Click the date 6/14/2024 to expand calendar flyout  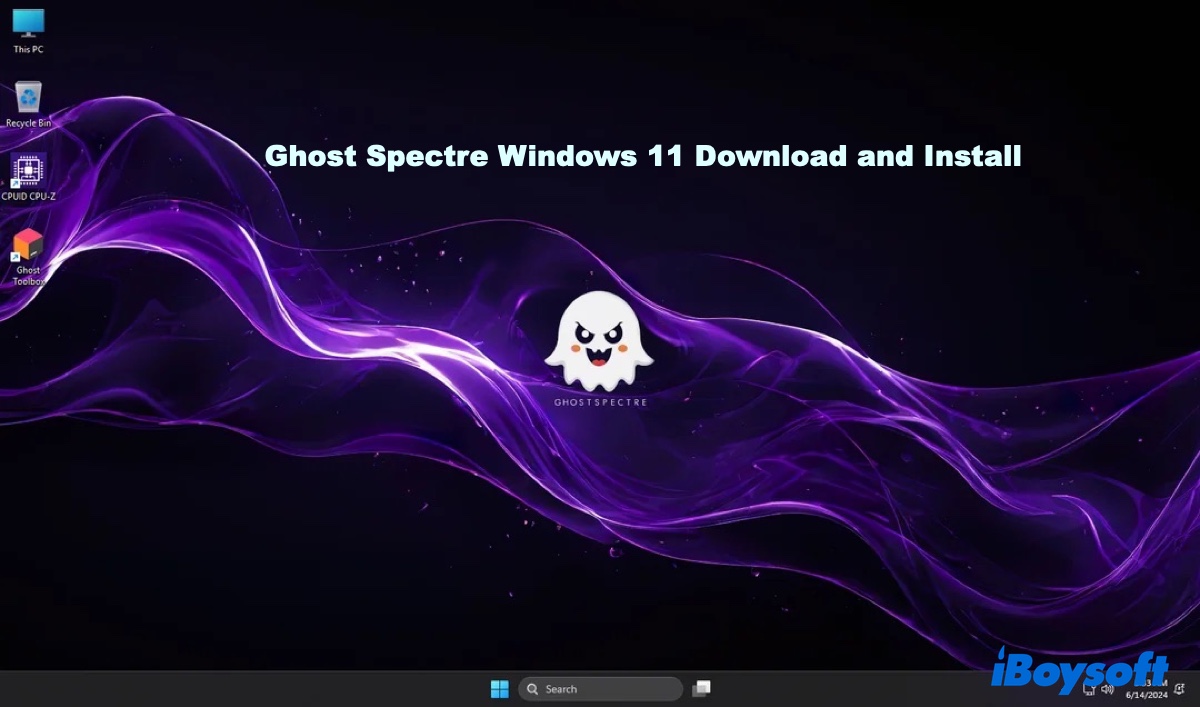point(1147,692)
